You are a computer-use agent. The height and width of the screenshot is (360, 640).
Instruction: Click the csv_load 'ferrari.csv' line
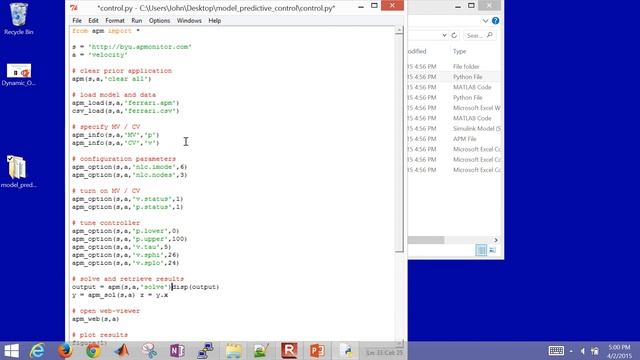pos(125,111)
